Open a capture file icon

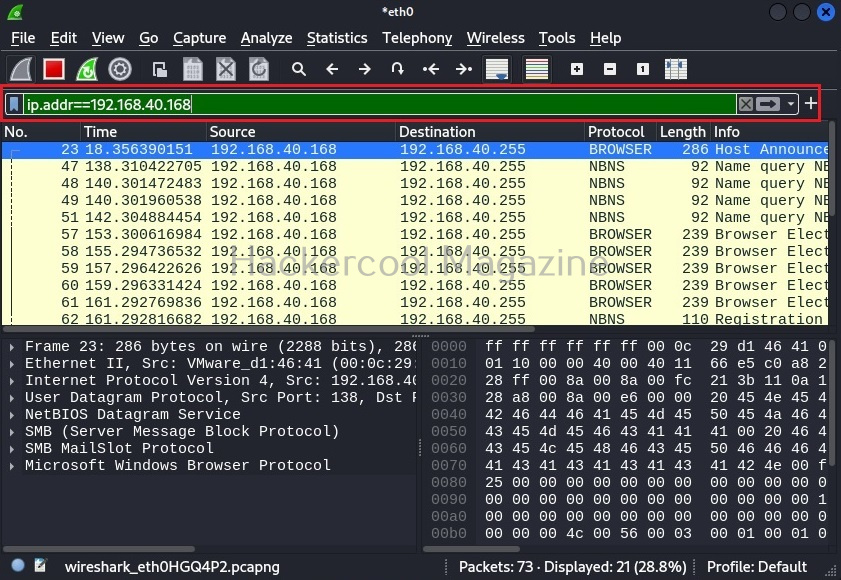pos(159,69)
